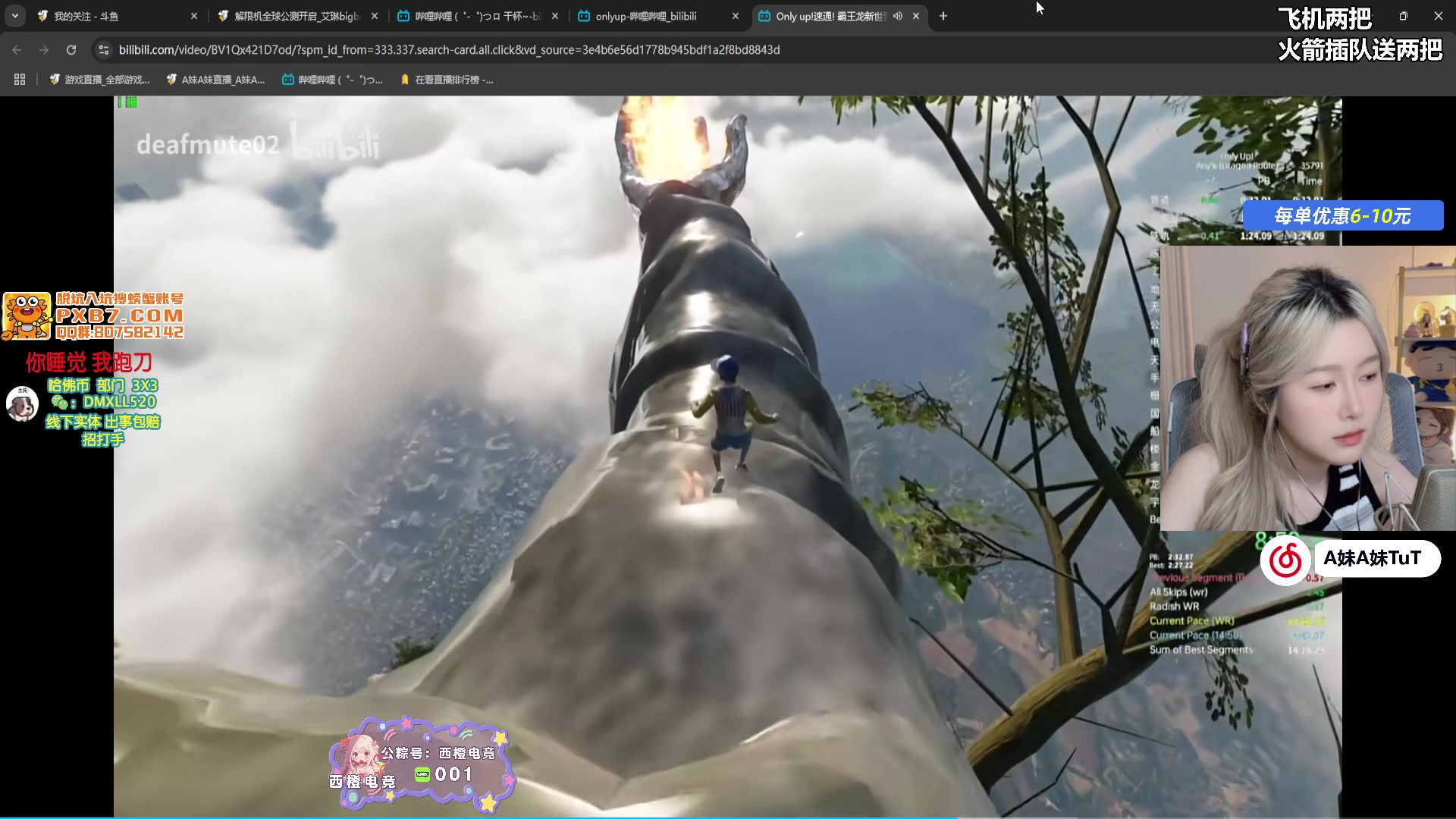Close the onlyup-哔哩哔哩_bilibili tab

pos(736,16)
